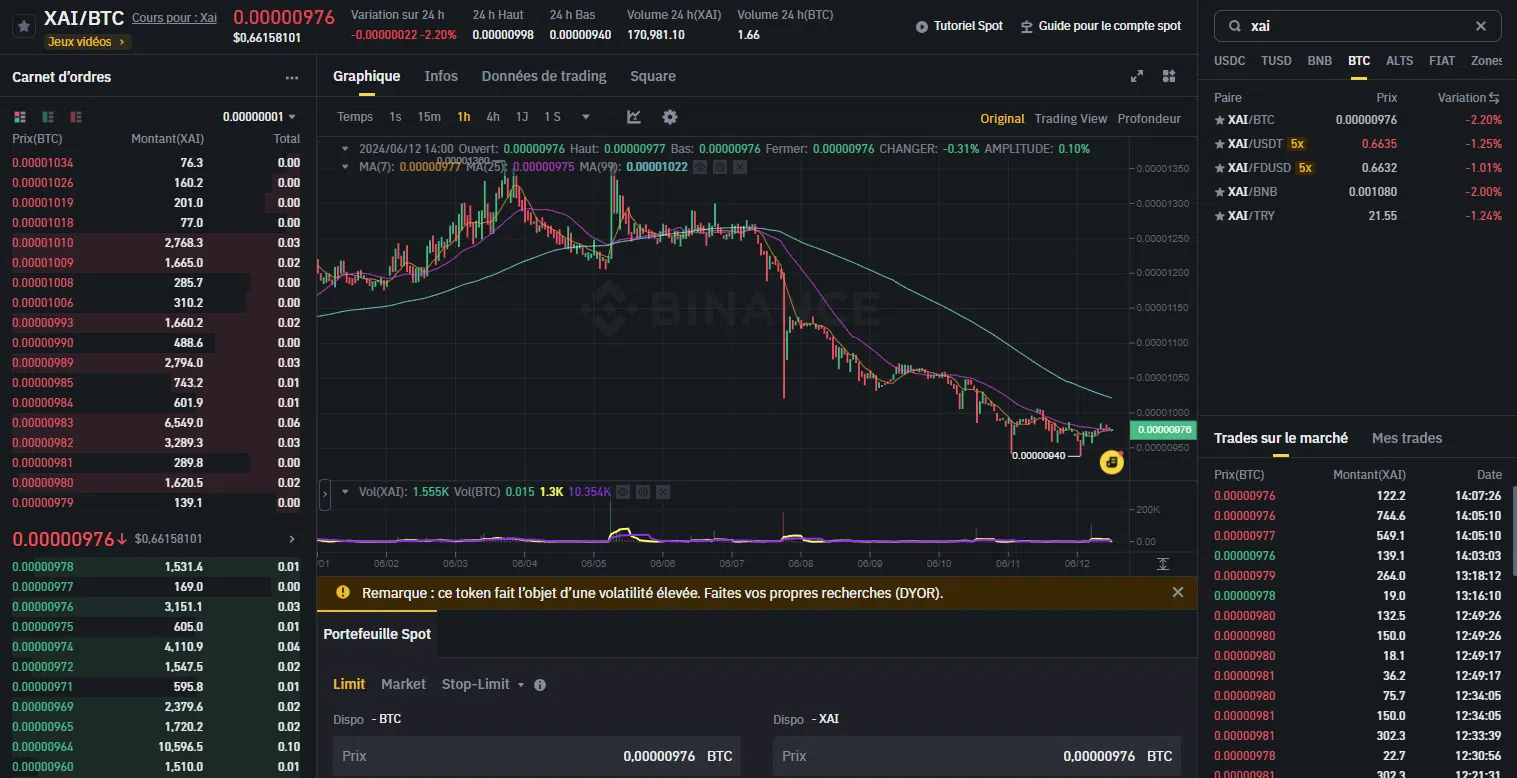This screenshot has width=1517, height=778.
Task: Click the search magnifier icon
Action: (1236, 26)
